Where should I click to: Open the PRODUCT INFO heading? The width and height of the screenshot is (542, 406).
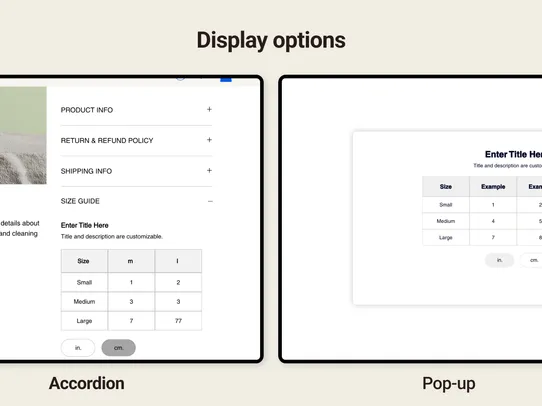87,110
